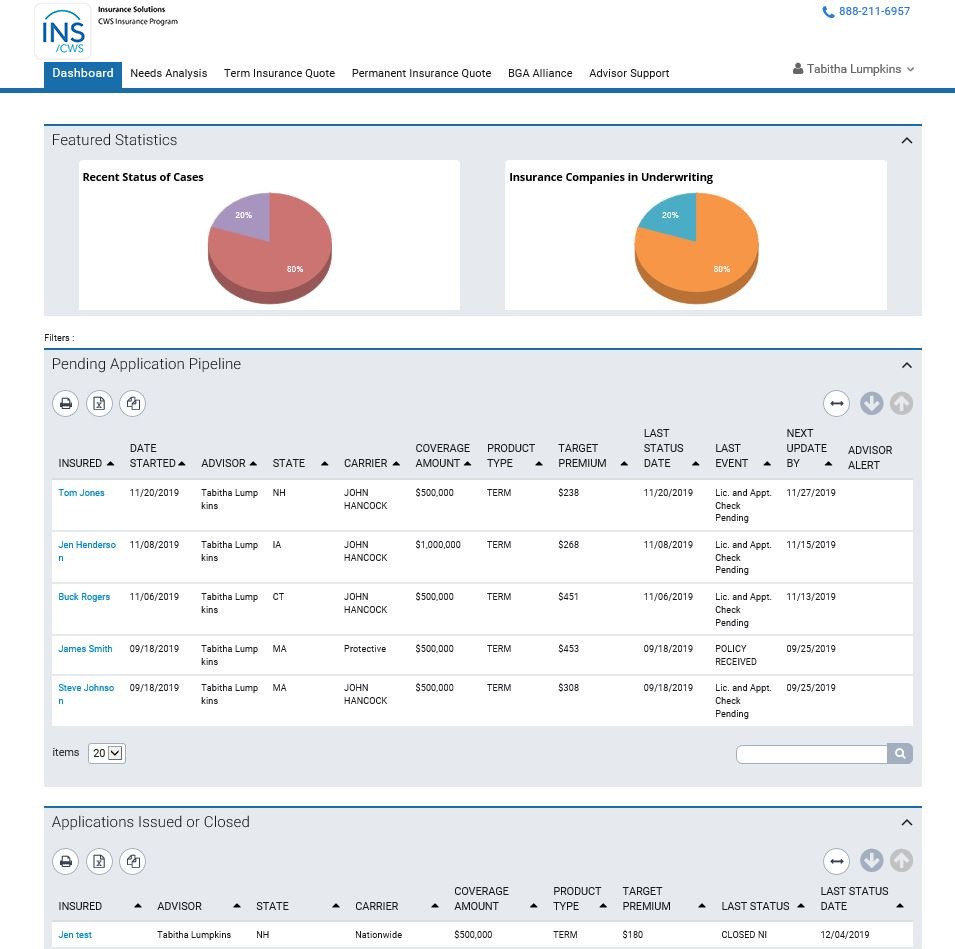
Task: Open the Term Insurance Quote tab
Action: click(x=279, y=73)
